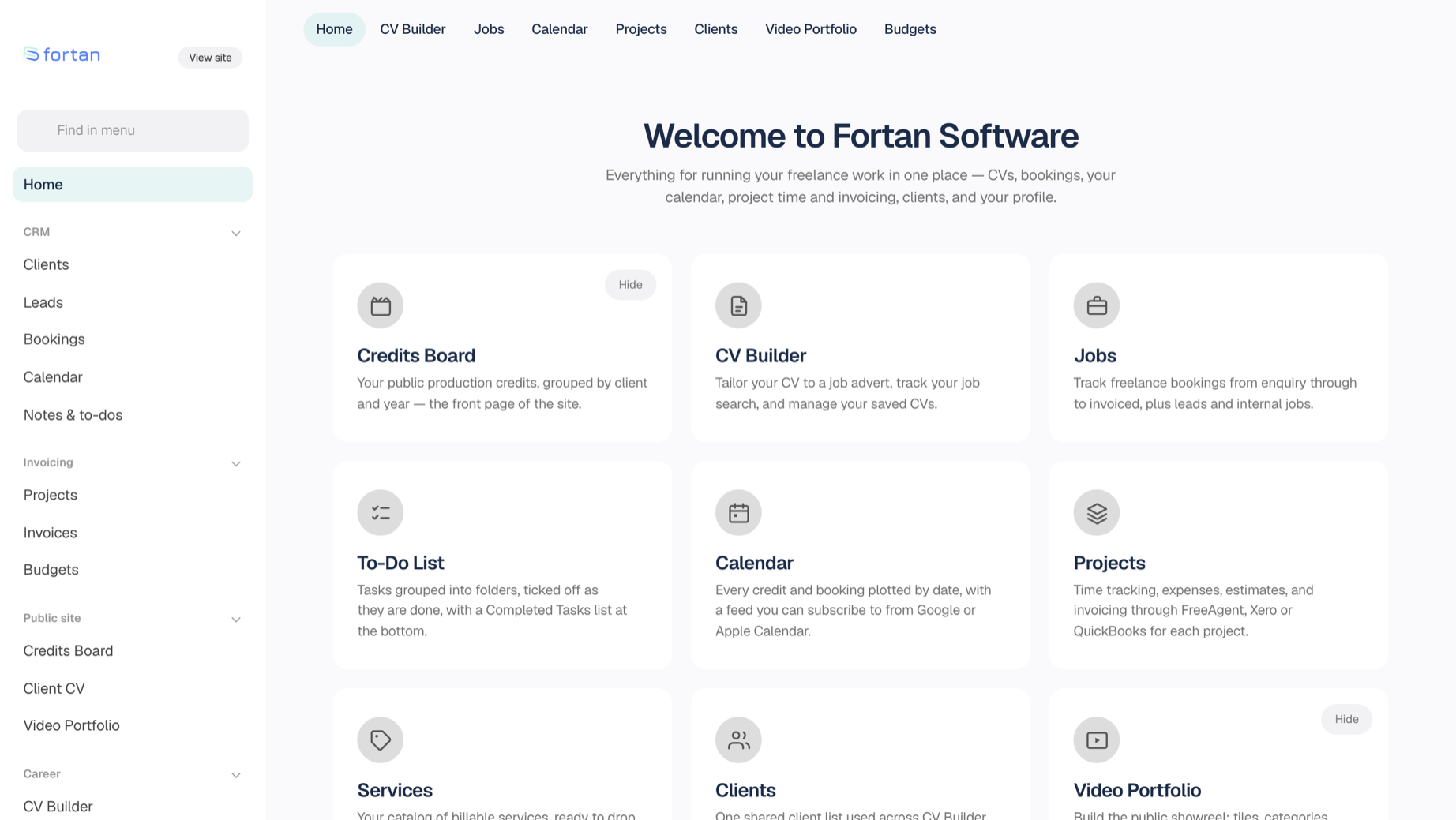Click the CV Builder document icon
Viewport: 1456px width, 820px height.
point(738,305)
